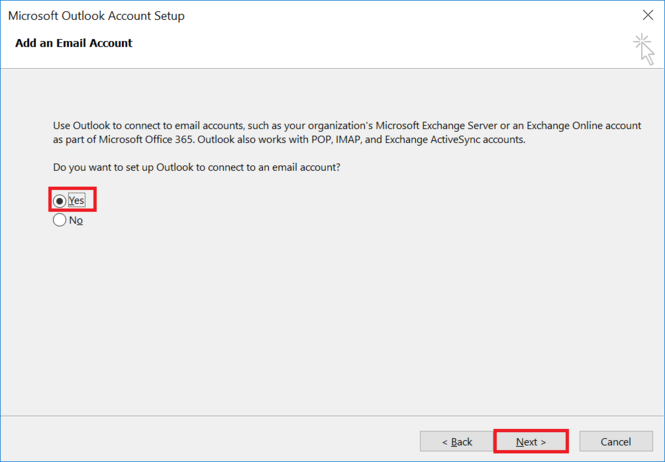Click empty space in the title bar
Screen dimensions: 665x462
tap(400, 16)
